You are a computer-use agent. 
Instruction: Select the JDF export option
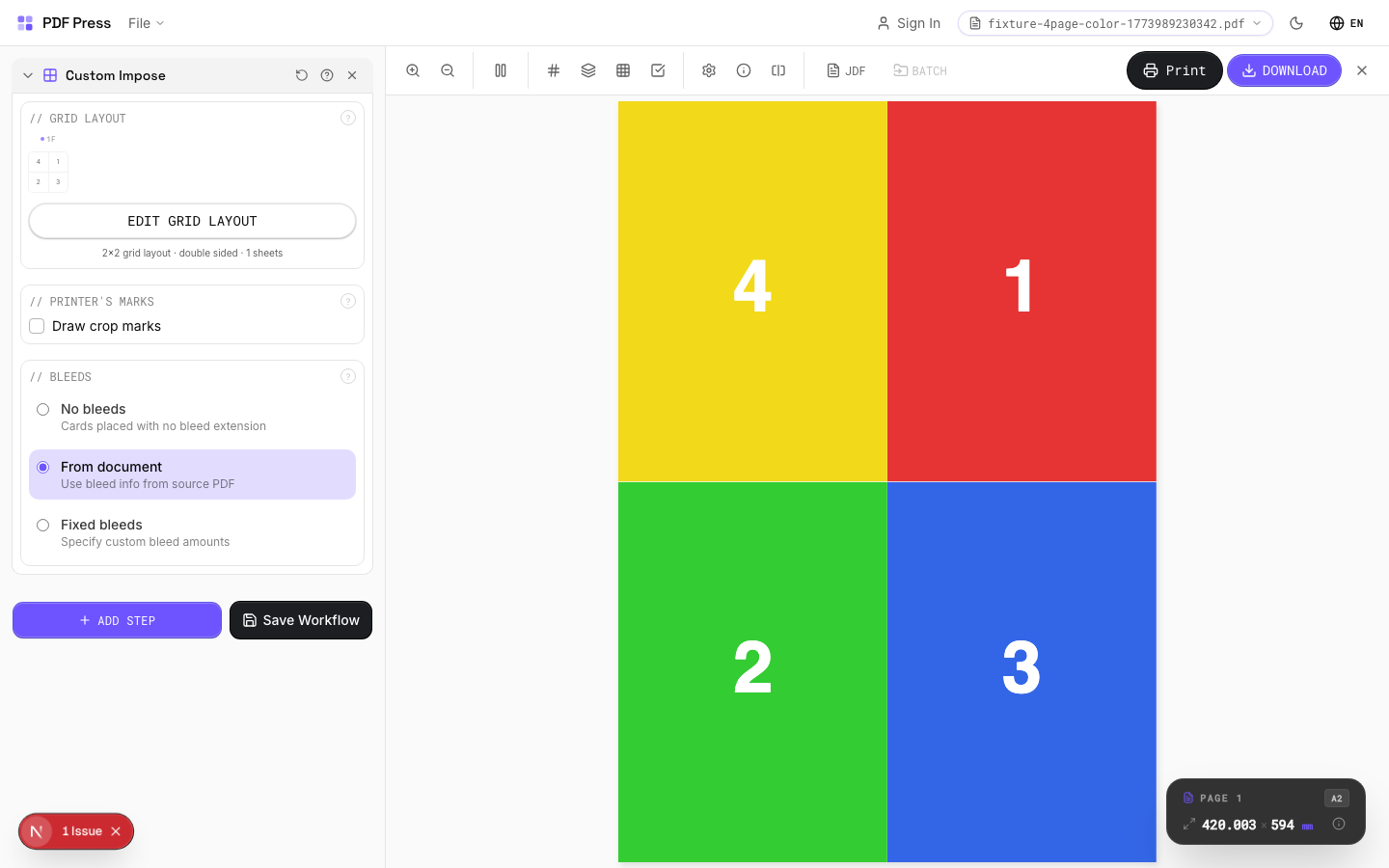pyautogui.click(x=846, y=70)
